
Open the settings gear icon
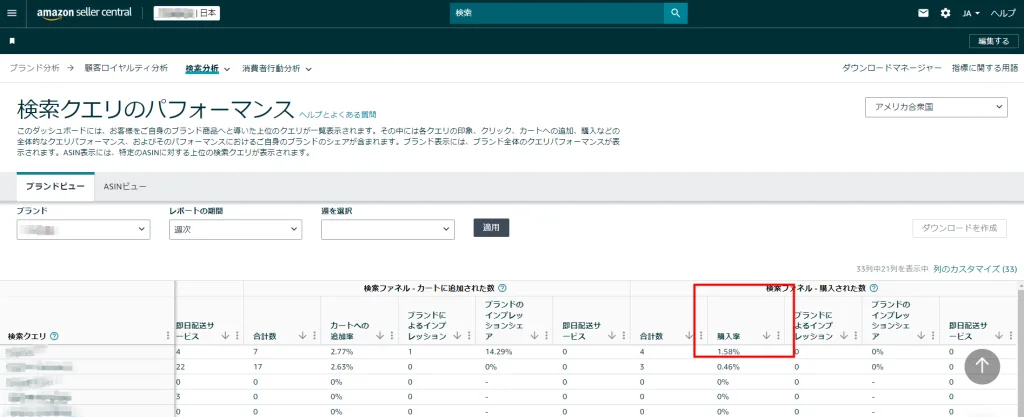(x=945, y=13)
